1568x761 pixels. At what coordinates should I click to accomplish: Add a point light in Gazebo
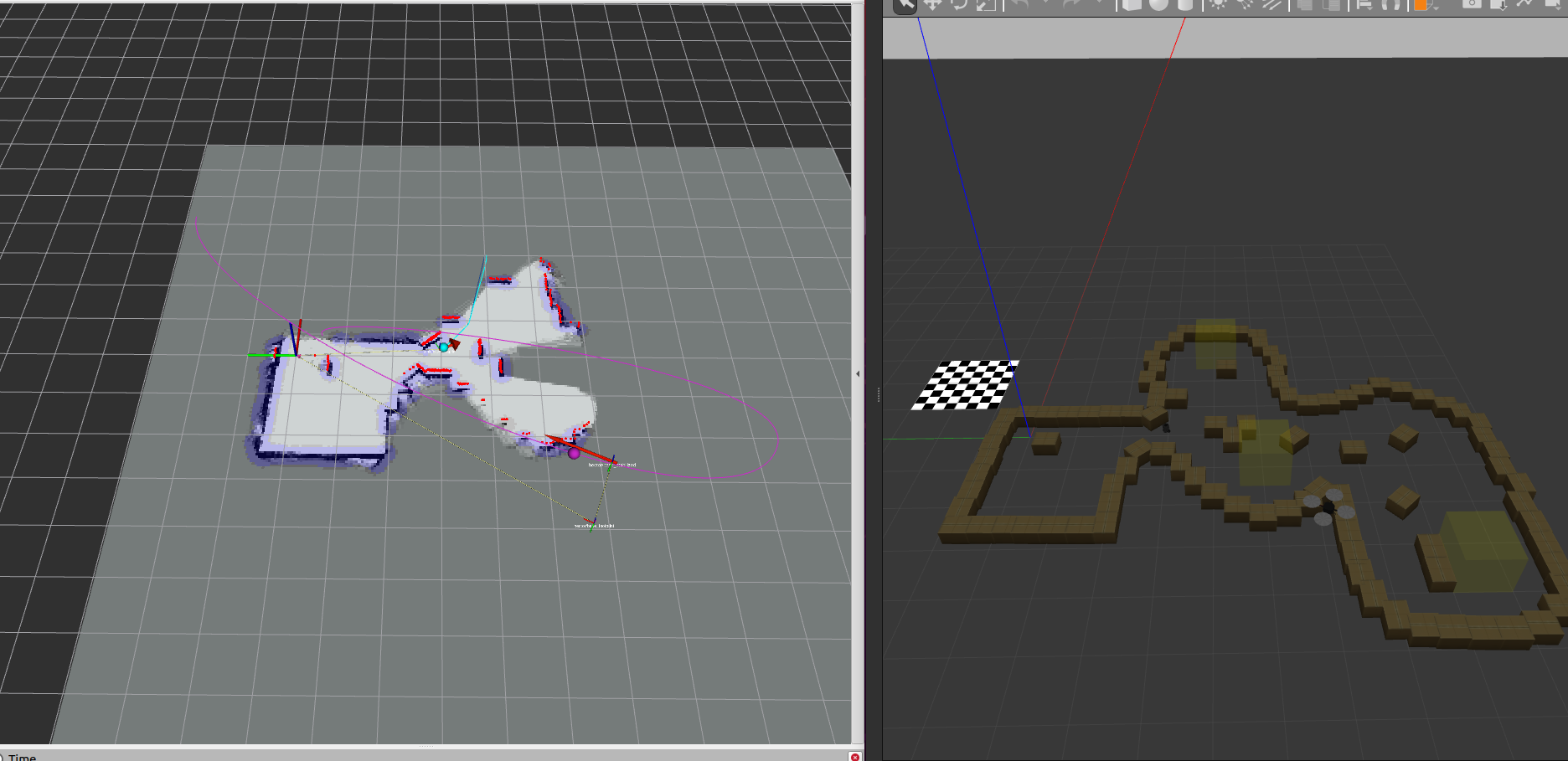point(1218,4)
